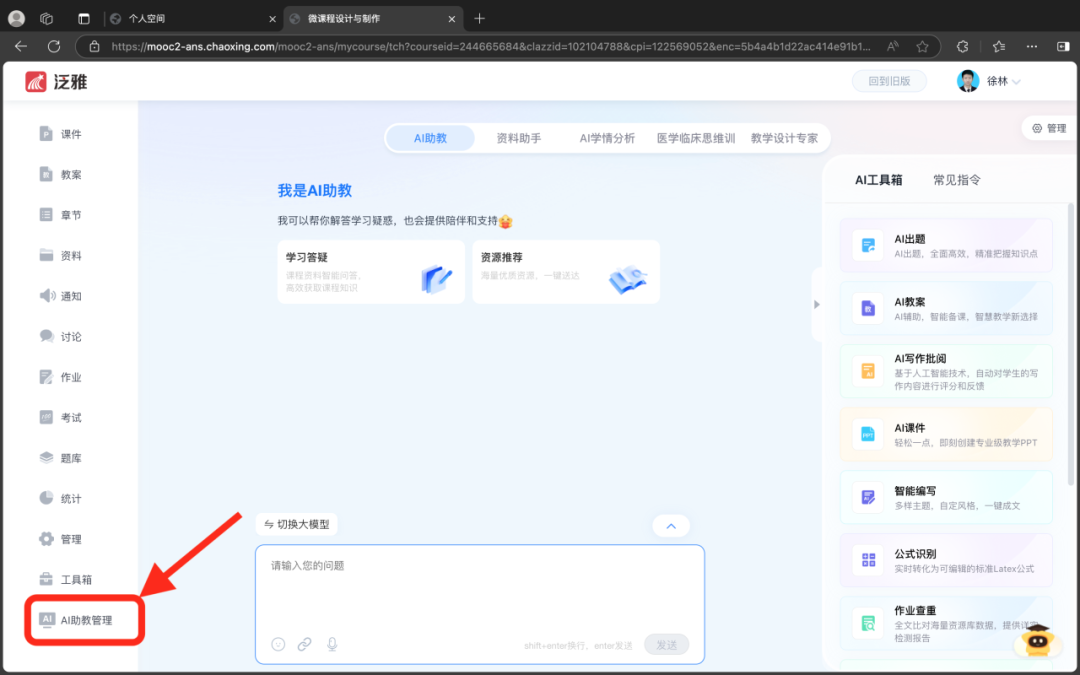Select the 学习答疑 card
Viewport: 1080px width, 675px height.
[371, 272]
